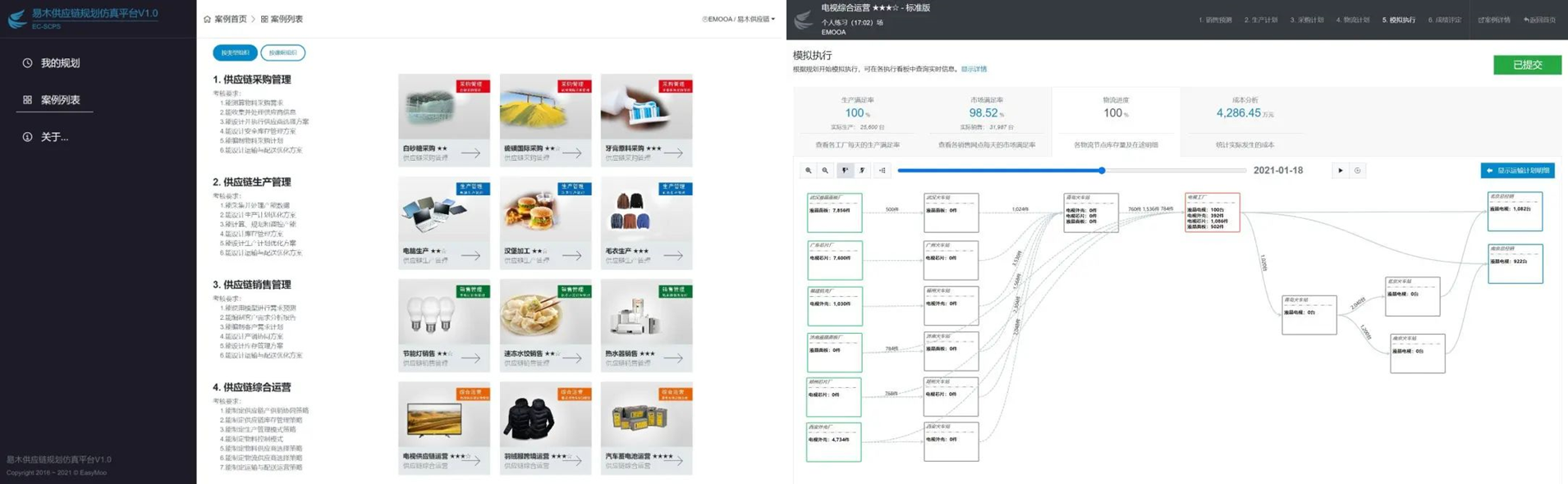Open the EMOOA / 易木供应链 user dropdown
This screenshot has height=484, width=1568.
[x=738, y=19]
